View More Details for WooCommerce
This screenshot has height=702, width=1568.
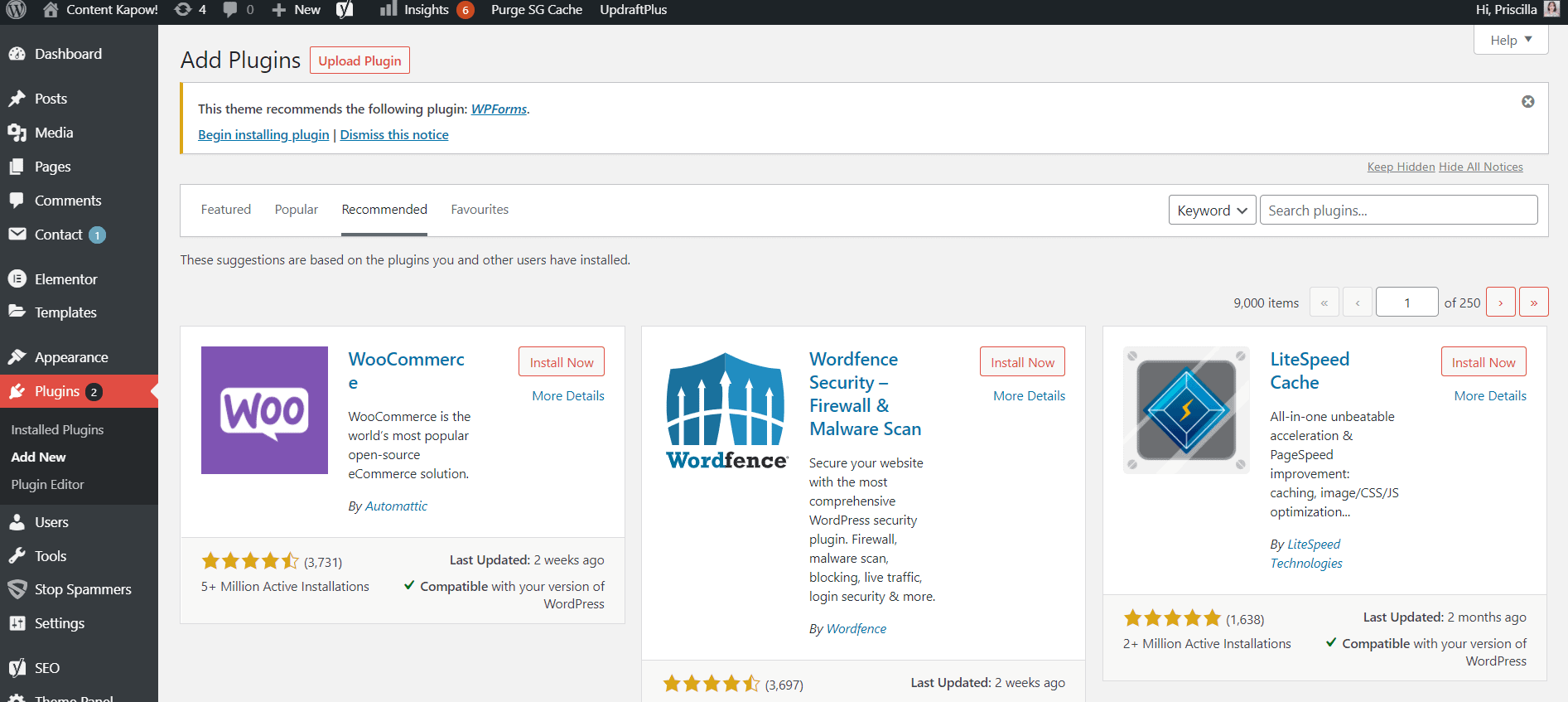pyautogui.click(x=568, y=395)
